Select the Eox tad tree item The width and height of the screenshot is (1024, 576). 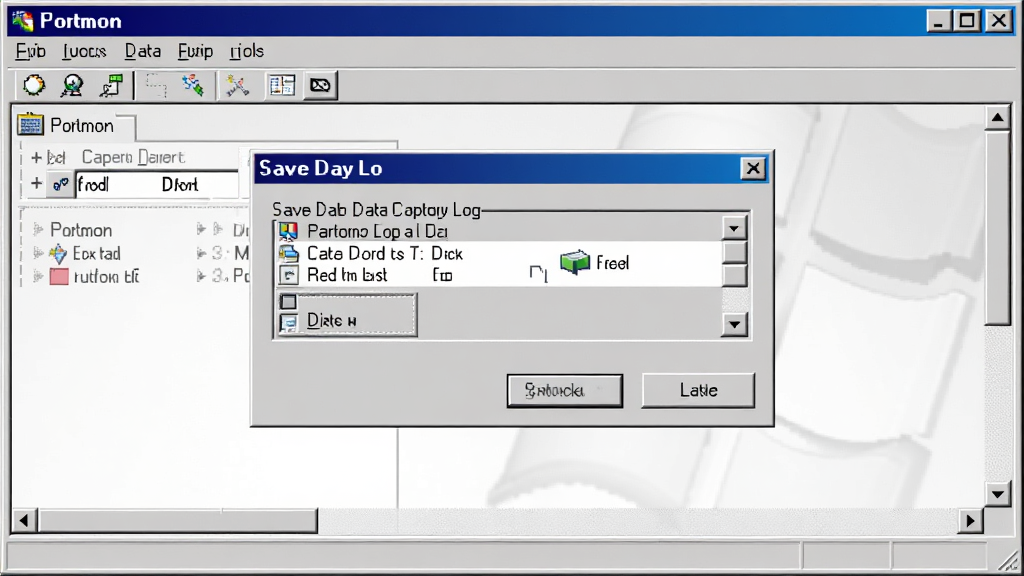tap(97, 253)
